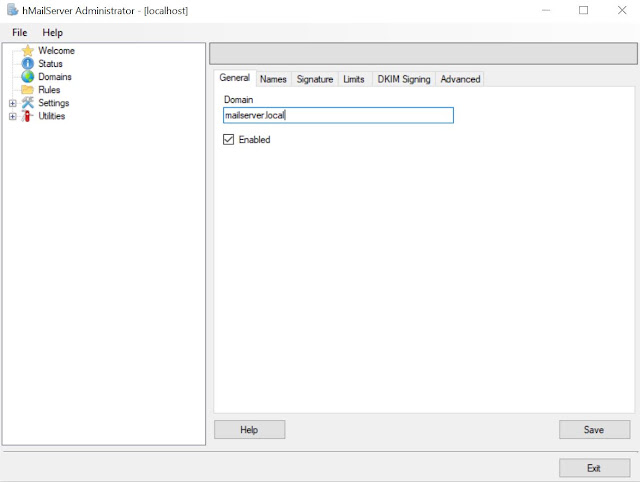This screenshot has height=482, width=640.
Task: Click the Utilities red knife icon
Action: point(27,116)
